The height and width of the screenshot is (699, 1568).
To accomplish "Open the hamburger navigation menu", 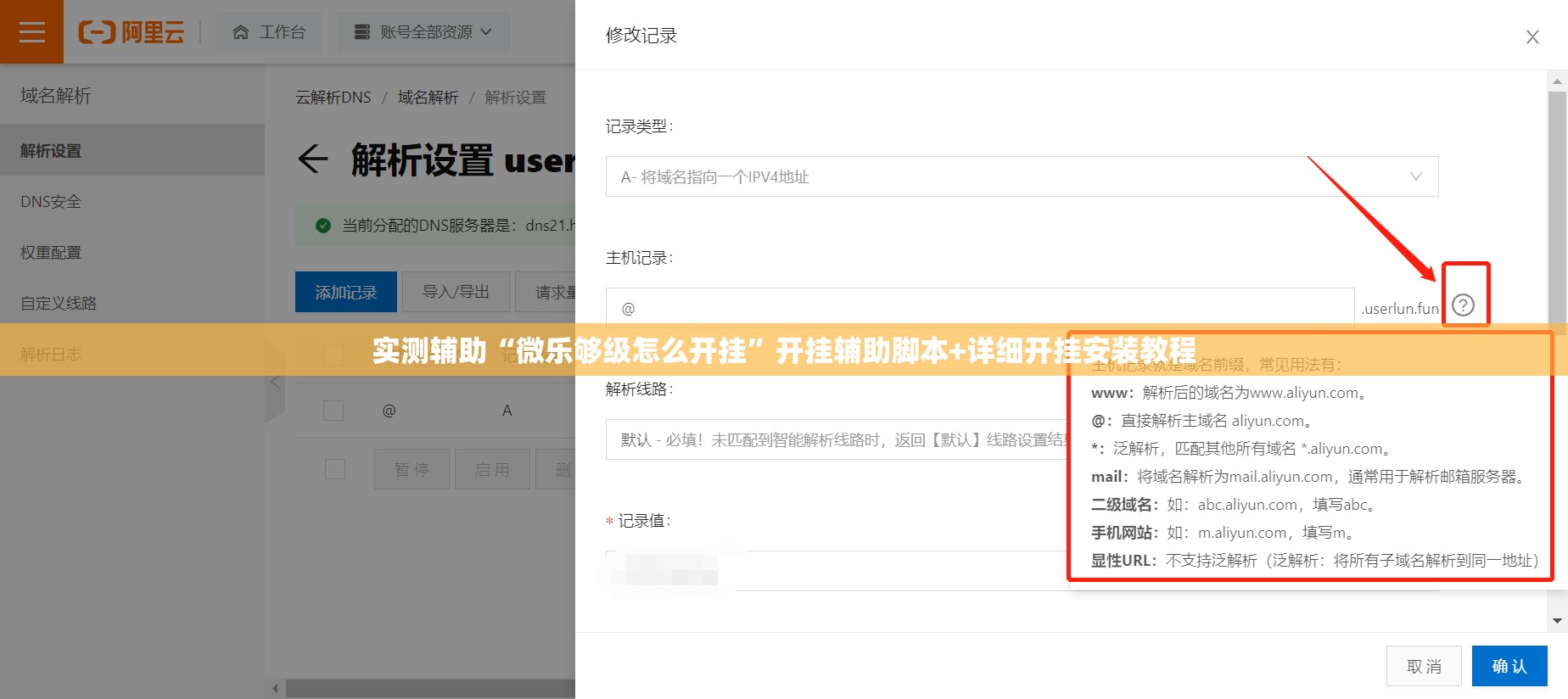I will click(x=31, y=32).
